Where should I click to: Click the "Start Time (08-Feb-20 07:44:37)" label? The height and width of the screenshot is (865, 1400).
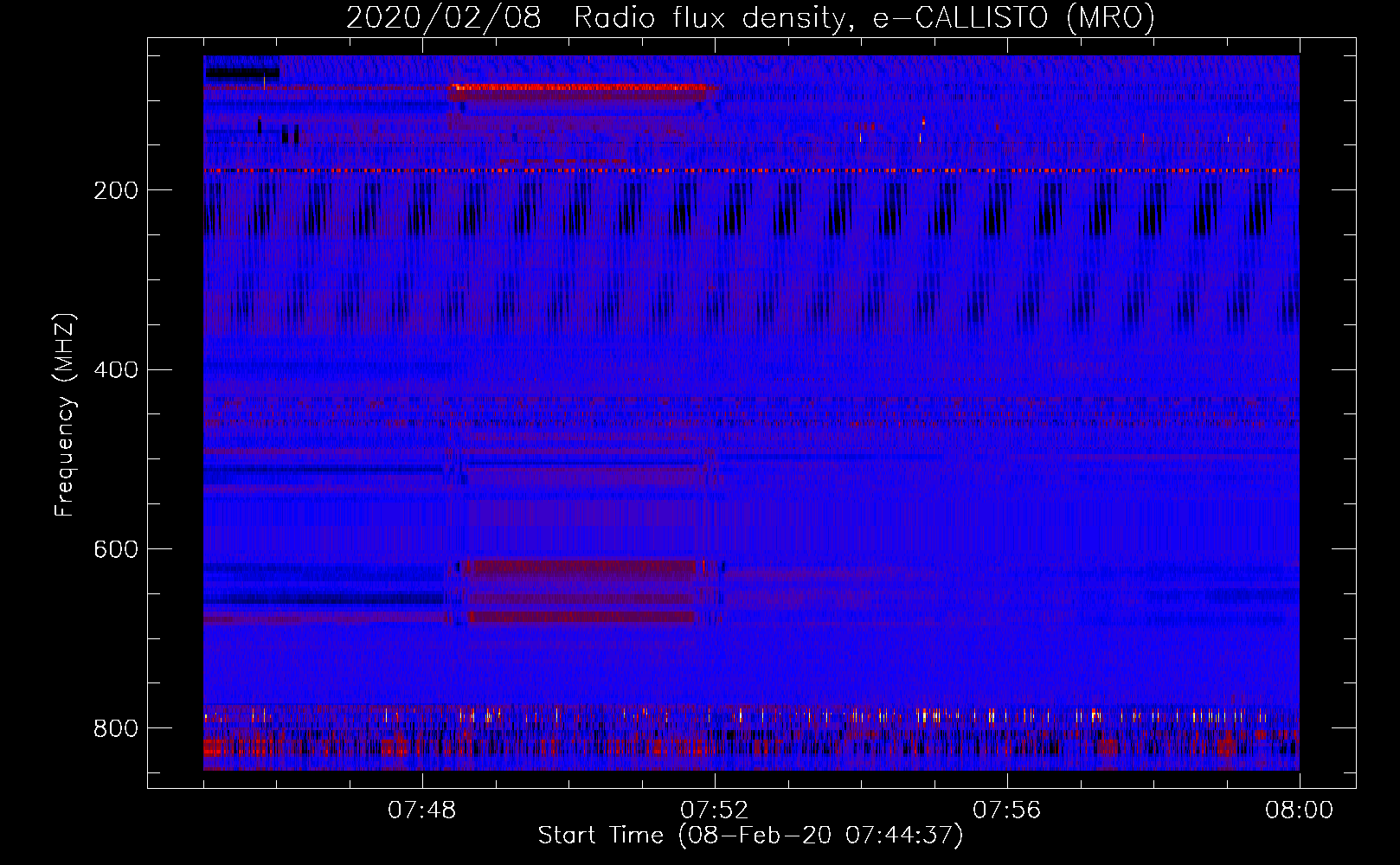click(750, 836)
